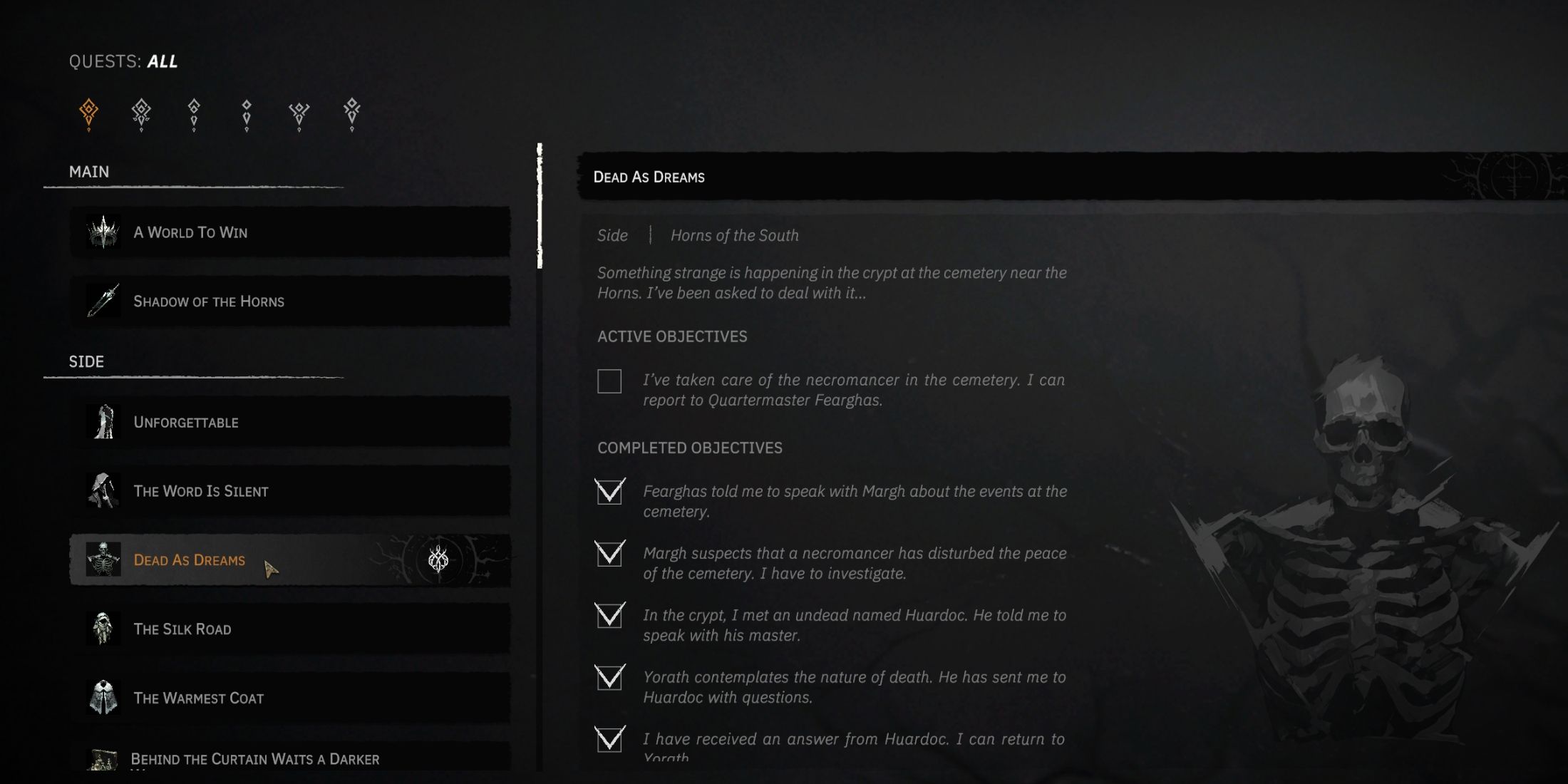The width and height of the screenshot is (1568, 784).
Task: Select the fourth quest filter icon
Action: click(247, 114)
